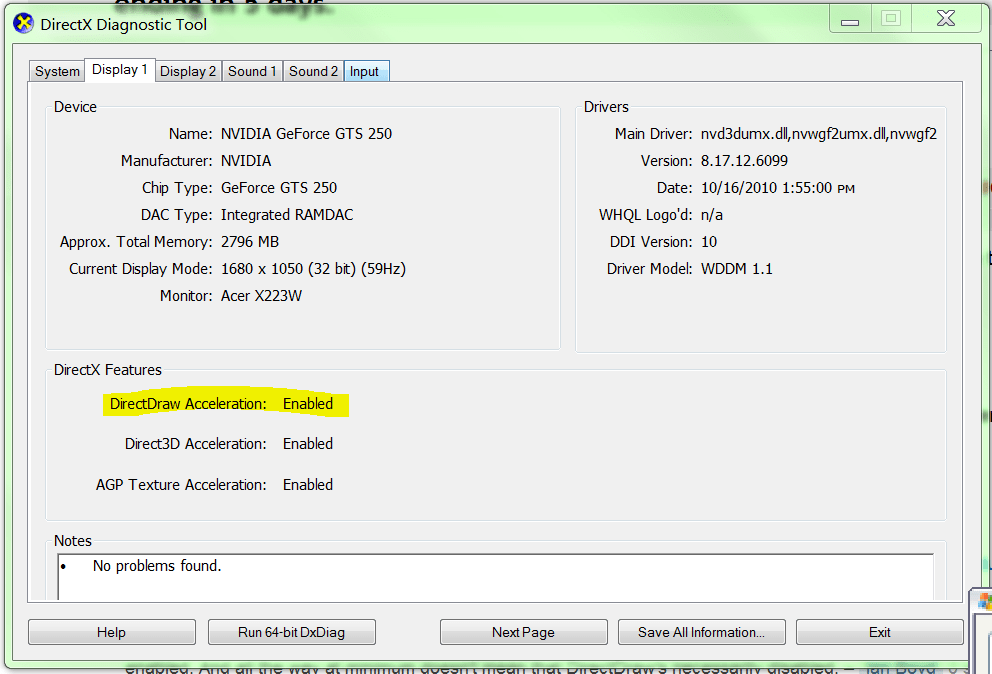Click driver date '10/16/2010 1:55:00 PM'
Screen dimensions: 992x674
(x=778, y=188)
